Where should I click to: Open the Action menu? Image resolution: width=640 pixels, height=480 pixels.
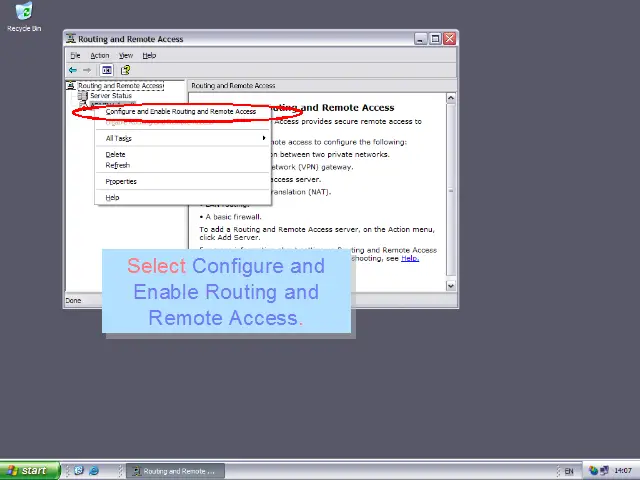point(100,55)
